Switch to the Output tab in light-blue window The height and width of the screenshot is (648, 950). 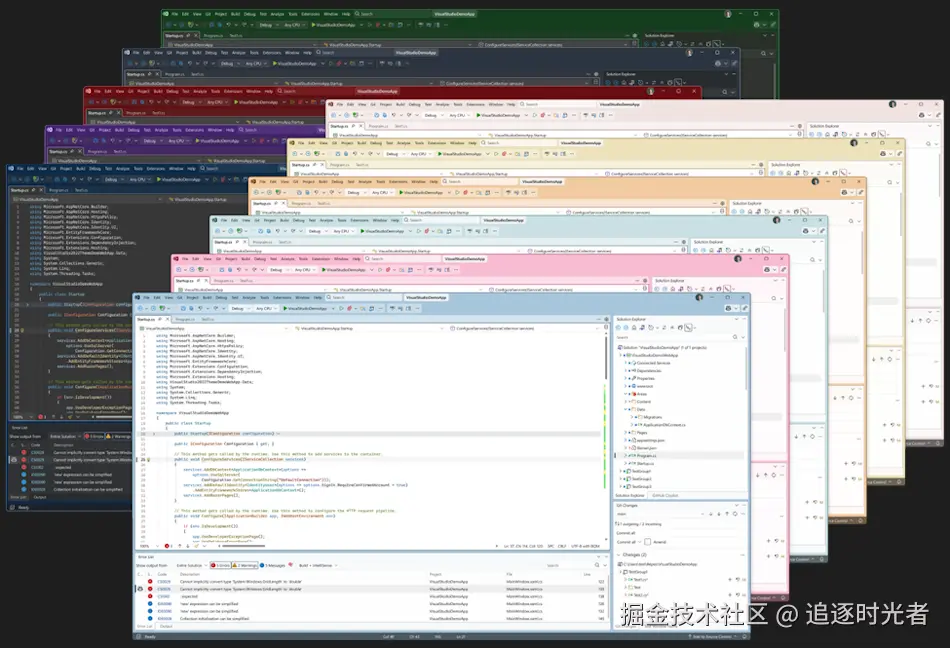pyautogui.click(x=166, y=626)
